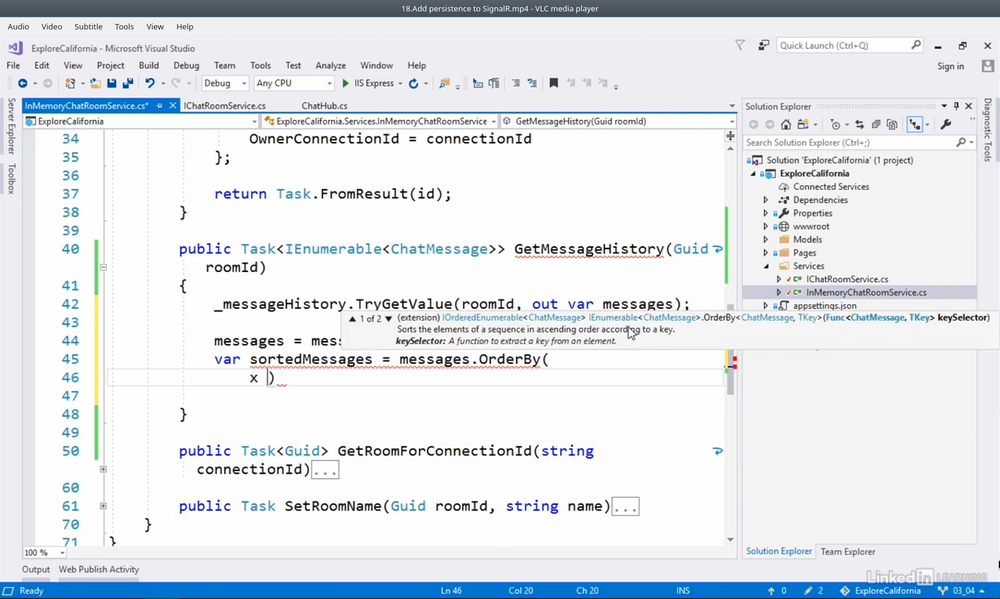
Task: Open the GetMessageHistory member dropdown
Action: 619,121
